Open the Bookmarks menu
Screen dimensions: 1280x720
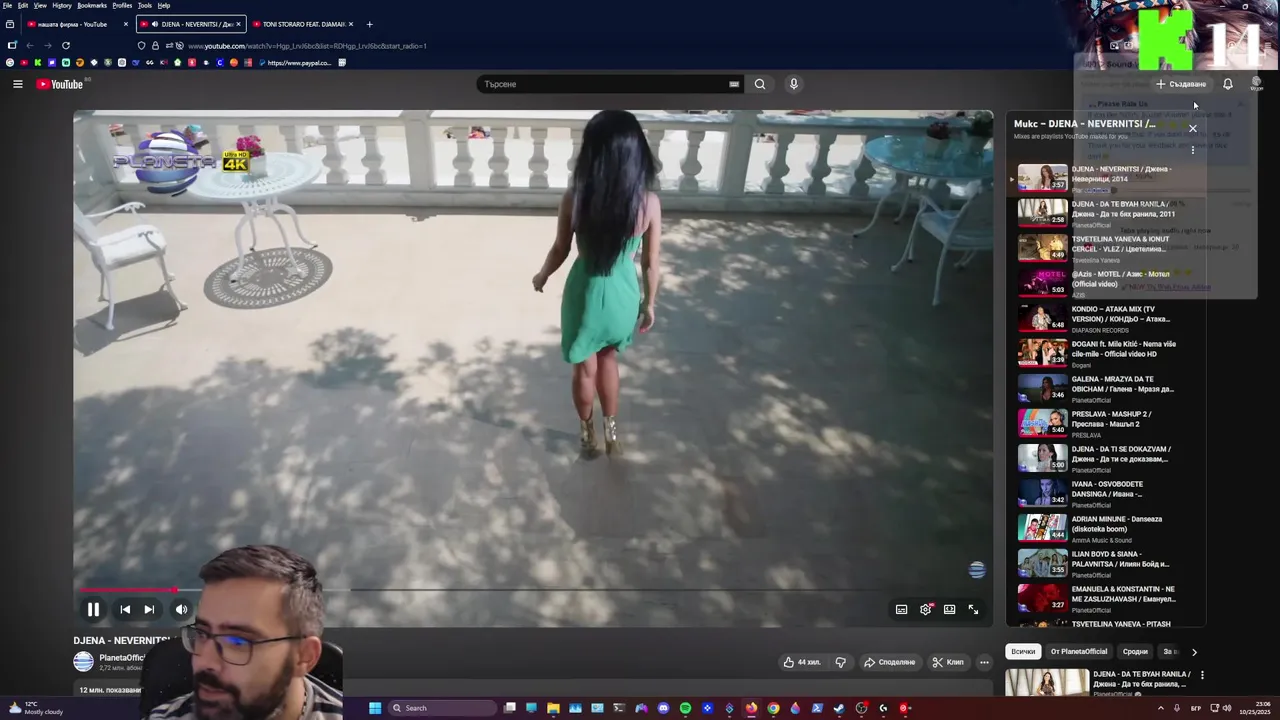click(92, 5)
